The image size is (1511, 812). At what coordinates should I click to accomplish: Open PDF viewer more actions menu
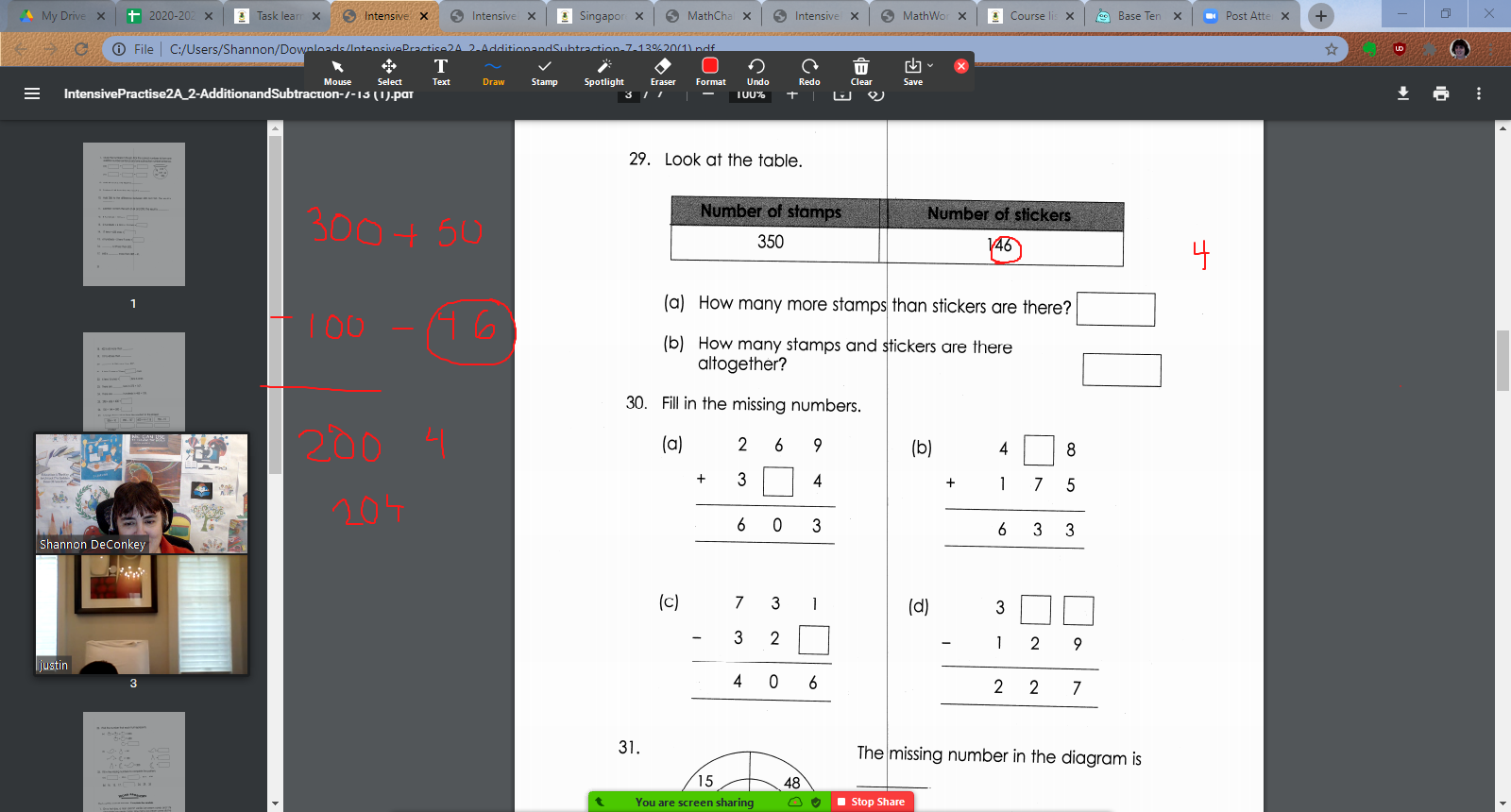tap(1479, 93)
